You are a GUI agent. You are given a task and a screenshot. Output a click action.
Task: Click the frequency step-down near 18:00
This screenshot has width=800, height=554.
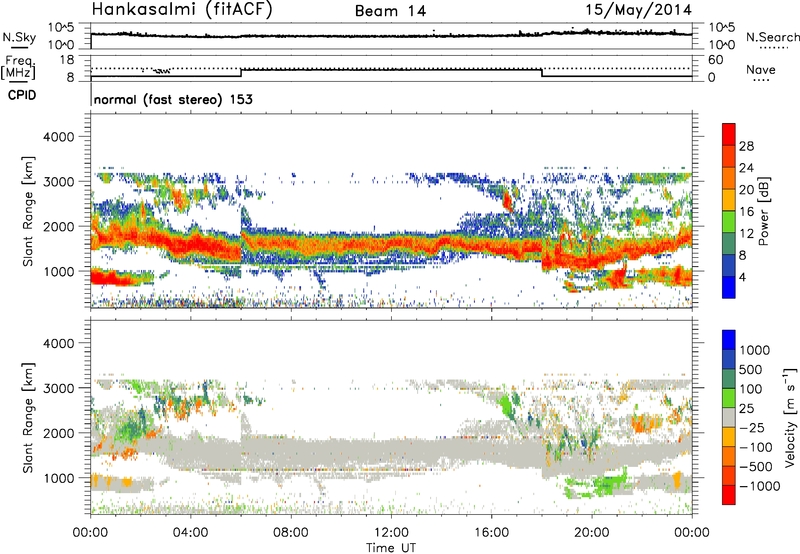click(542, 73)
